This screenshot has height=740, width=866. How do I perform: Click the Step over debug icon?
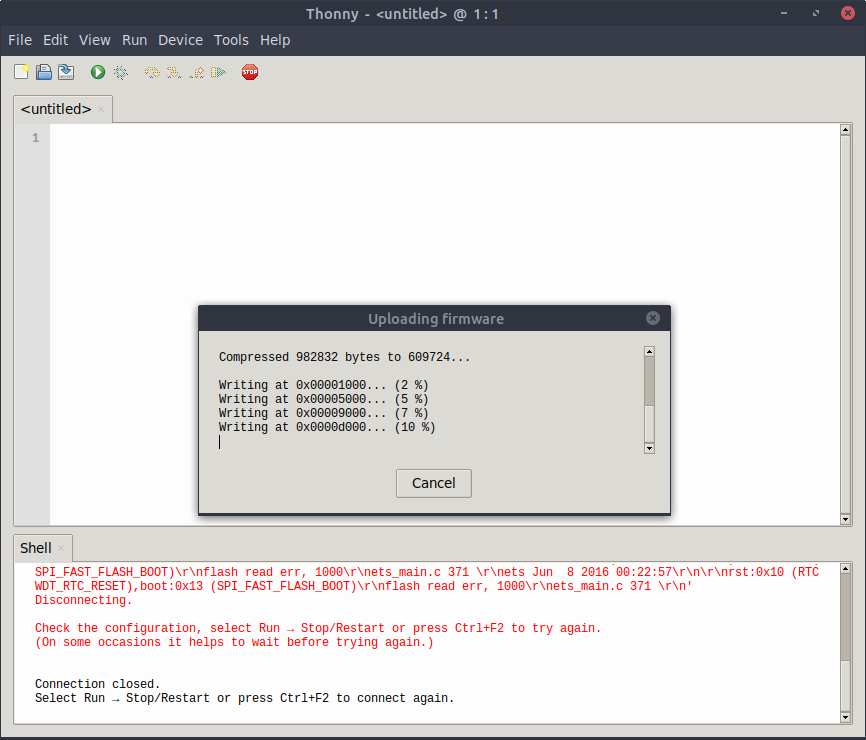[x=152, y=72]
